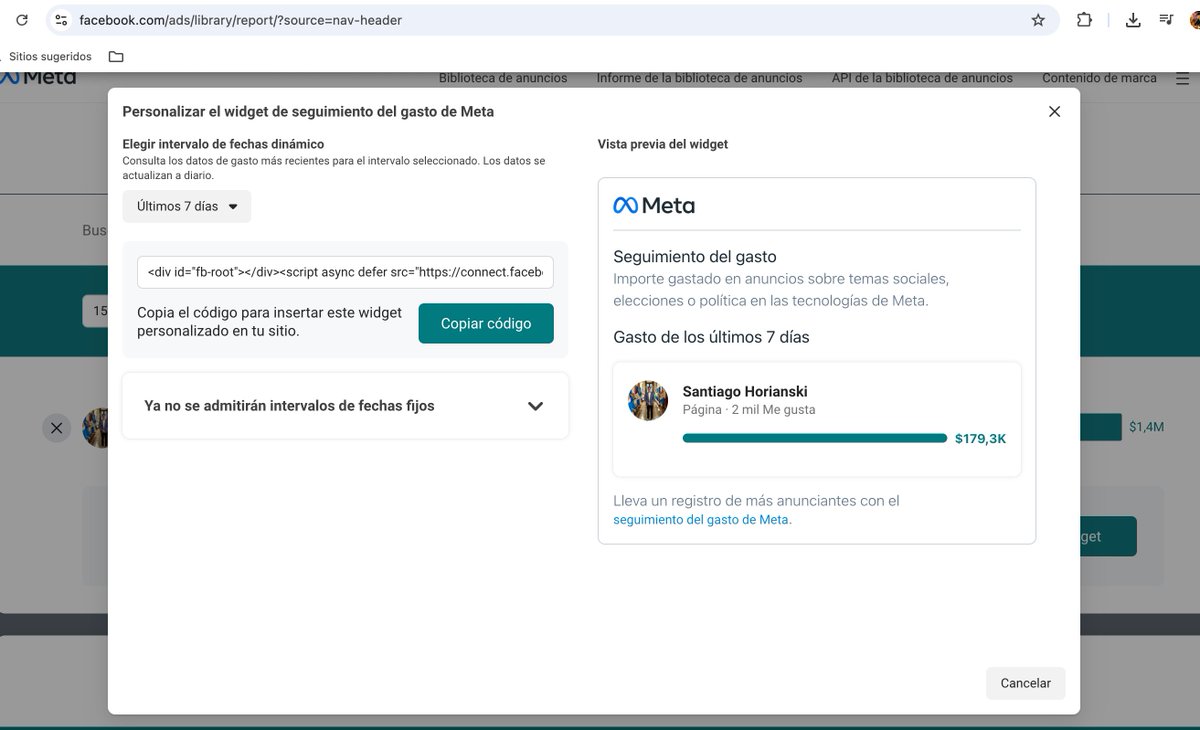Open the media control icon in the browser toolbar
The image size is (1200, 730).
coord(1166,20)
